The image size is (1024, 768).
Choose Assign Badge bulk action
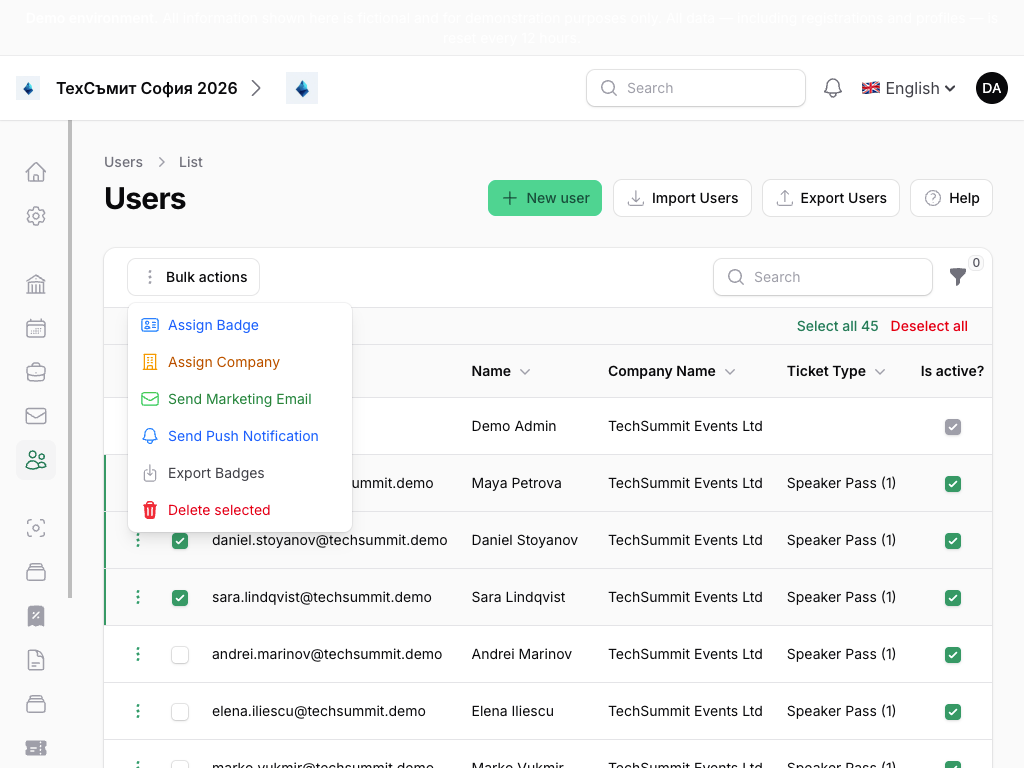point(240,325)
